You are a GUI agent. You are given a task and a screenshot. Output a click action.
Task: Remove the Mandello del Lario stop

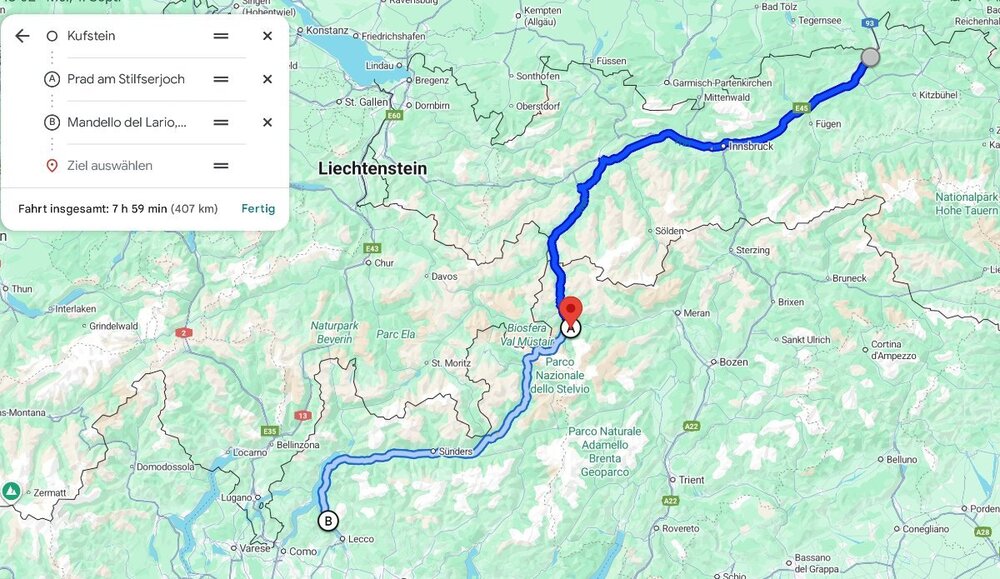tap(268, 122)
